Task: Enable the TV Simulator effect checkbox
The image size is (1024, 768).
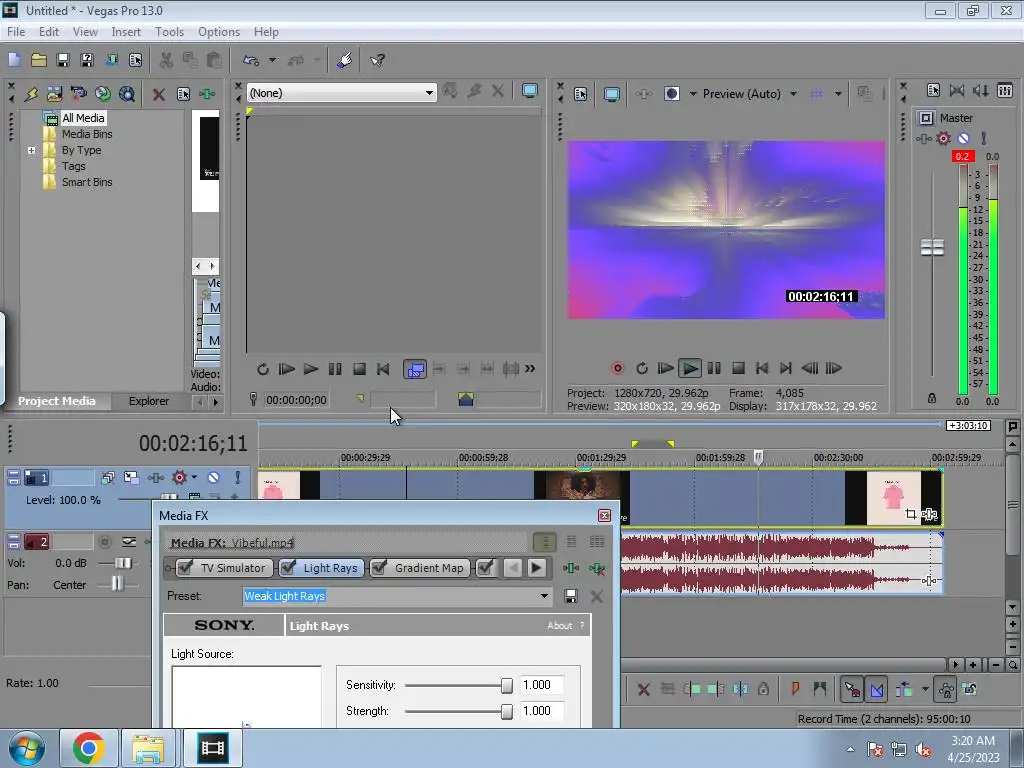Action: tap(185, 568)
